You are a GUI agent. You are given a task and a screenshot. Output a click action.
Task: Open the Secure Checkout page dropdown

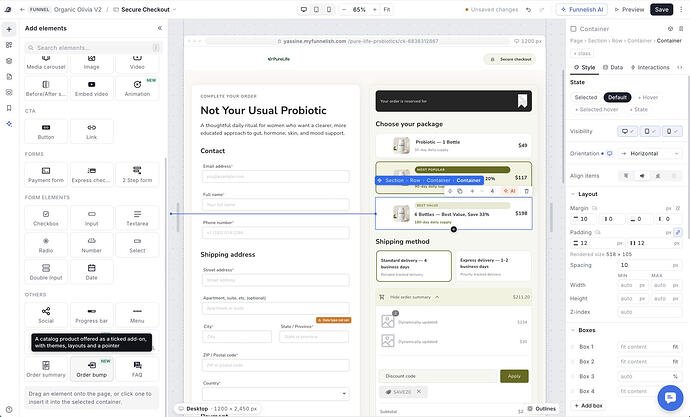pyautogui.click(x=144, y=9)
